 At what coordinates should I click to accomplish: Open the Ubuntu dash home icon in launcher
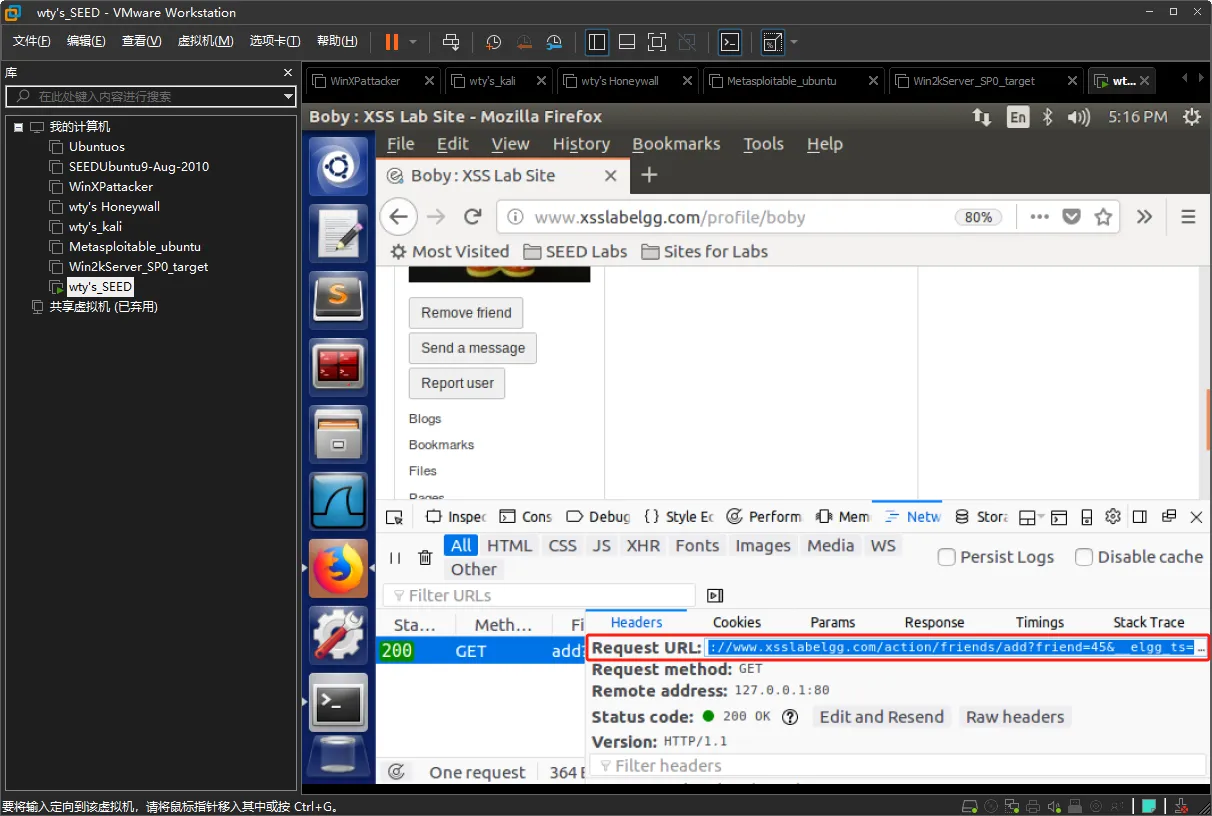pyautogui.click(x=339, y=166)
